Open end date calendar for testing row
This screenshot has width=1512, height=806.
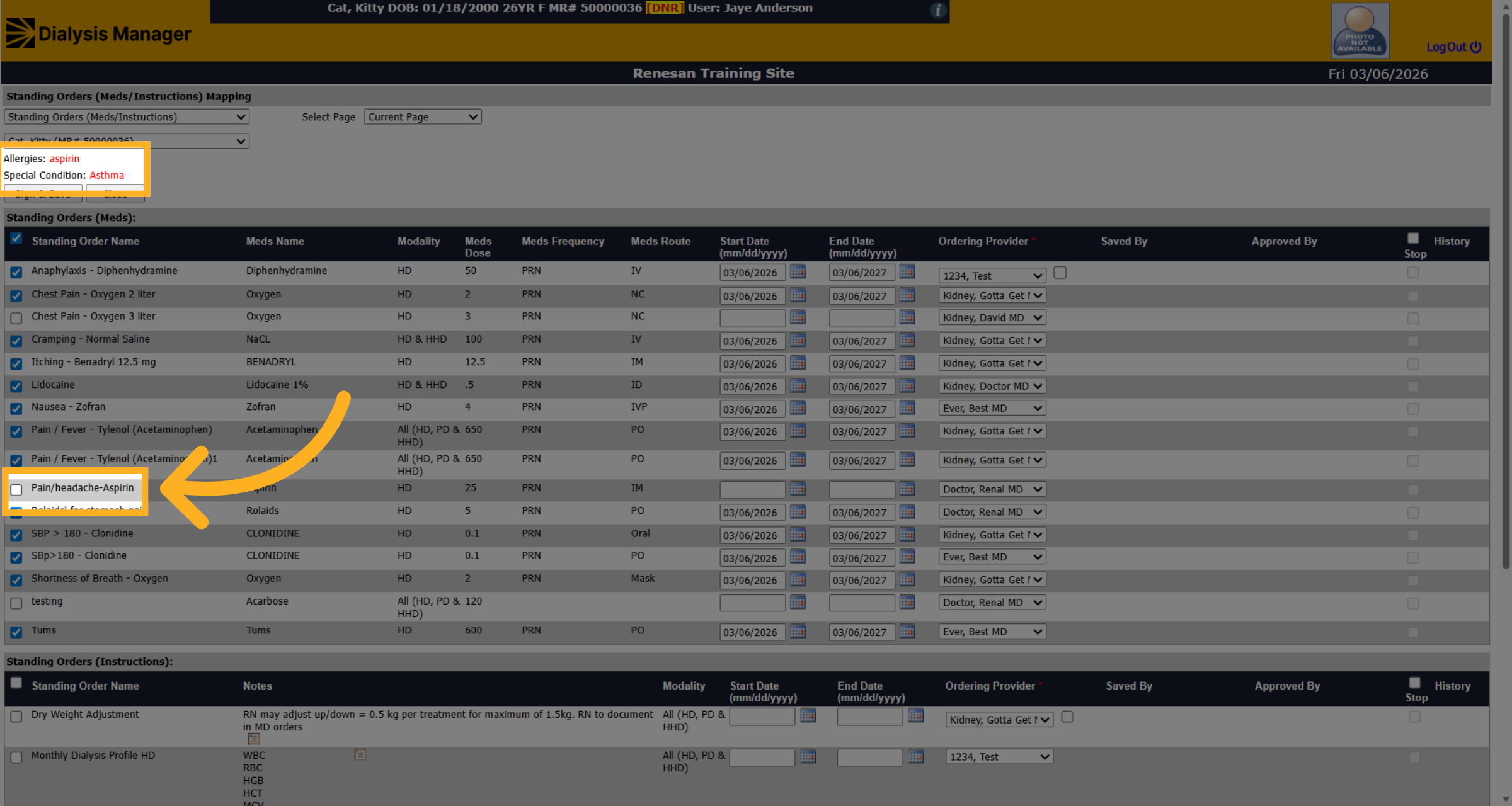(x=907, y=602)
